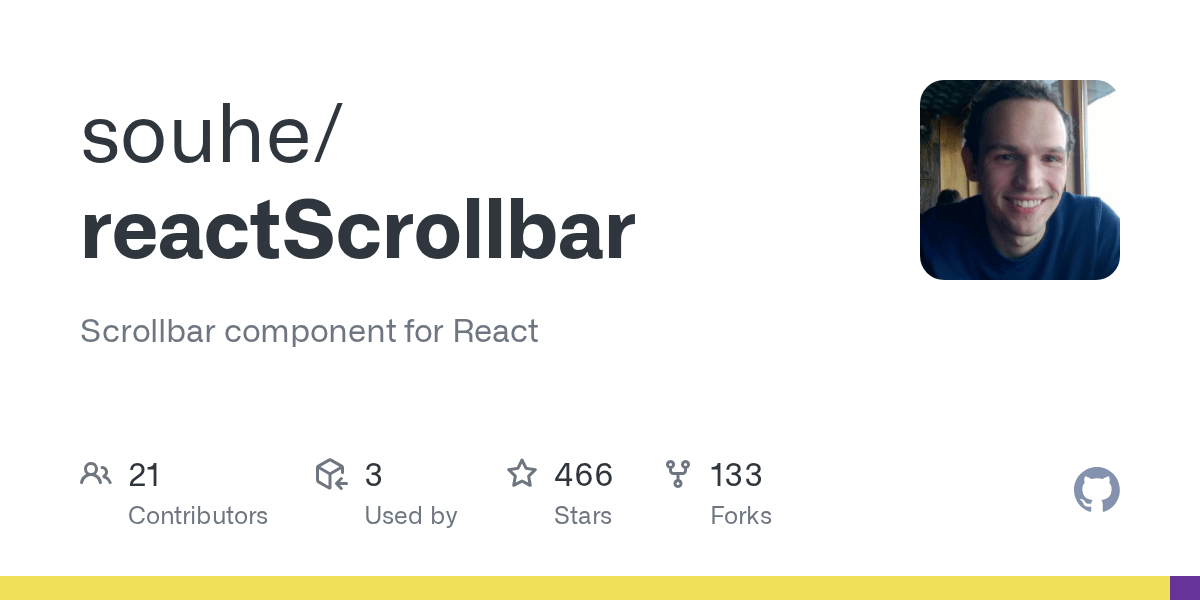Screen dimensions: 1200x600
Task: Click the Used by package icon
Action: tap(331, 474)
